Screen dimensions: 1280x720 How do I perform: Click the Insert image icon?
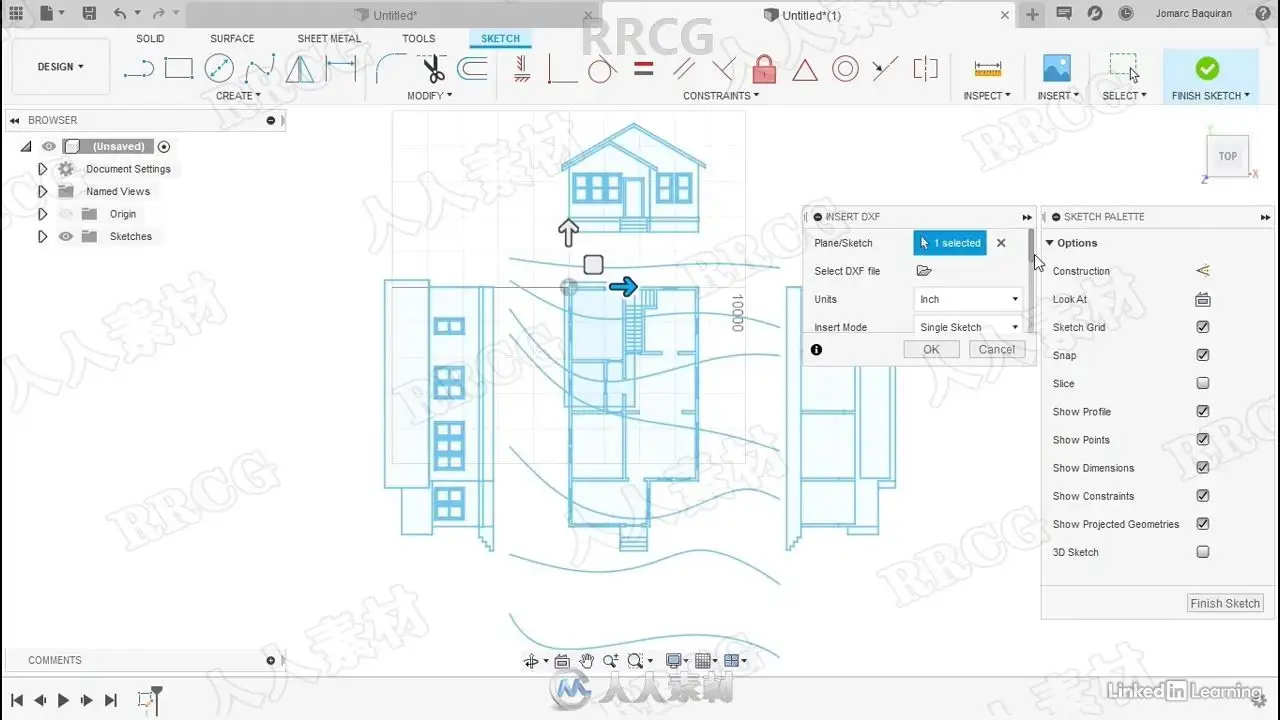click(x=1057, y=68)
